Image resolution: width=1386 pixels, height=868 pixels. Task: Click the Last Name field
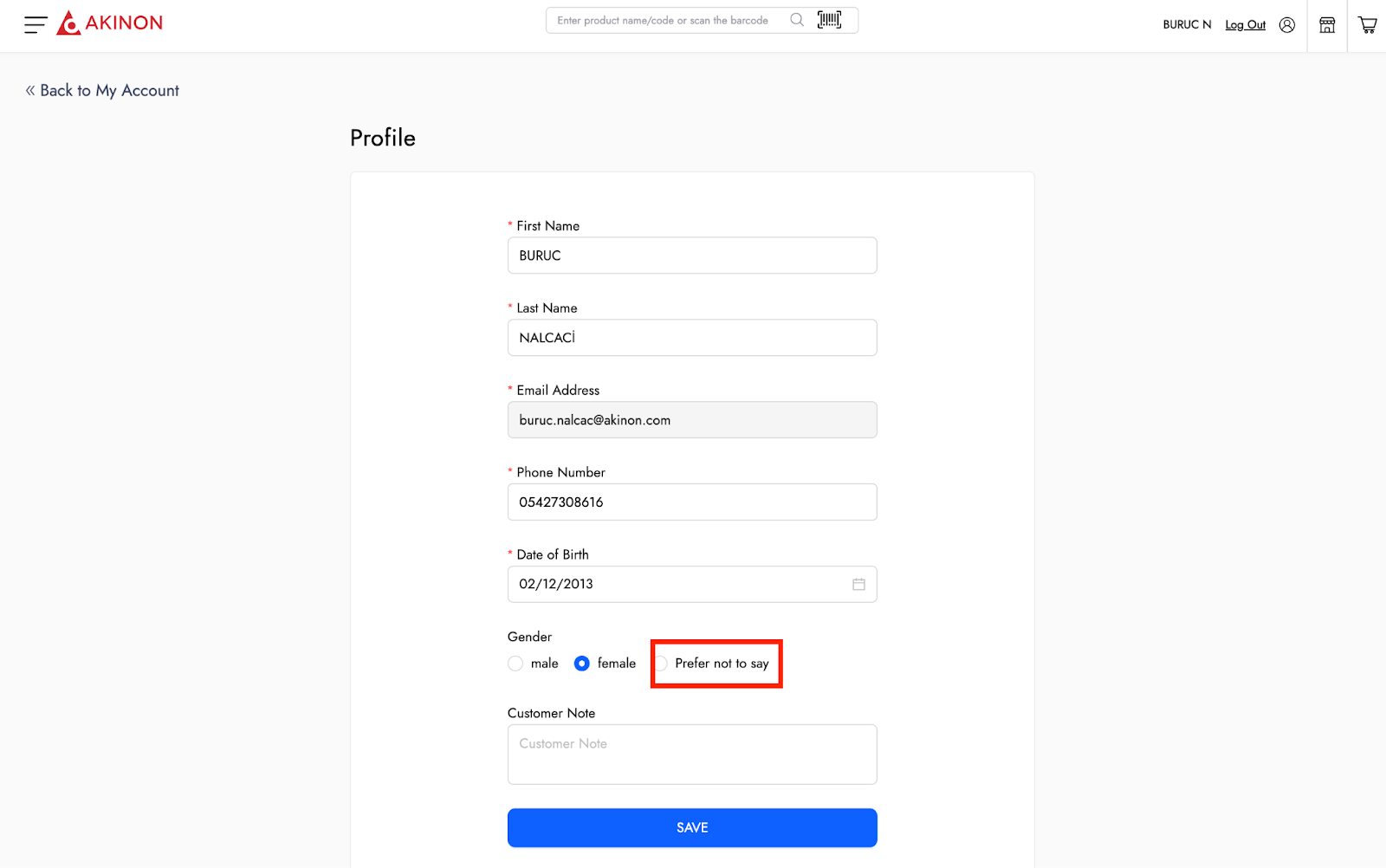[691, 338]
